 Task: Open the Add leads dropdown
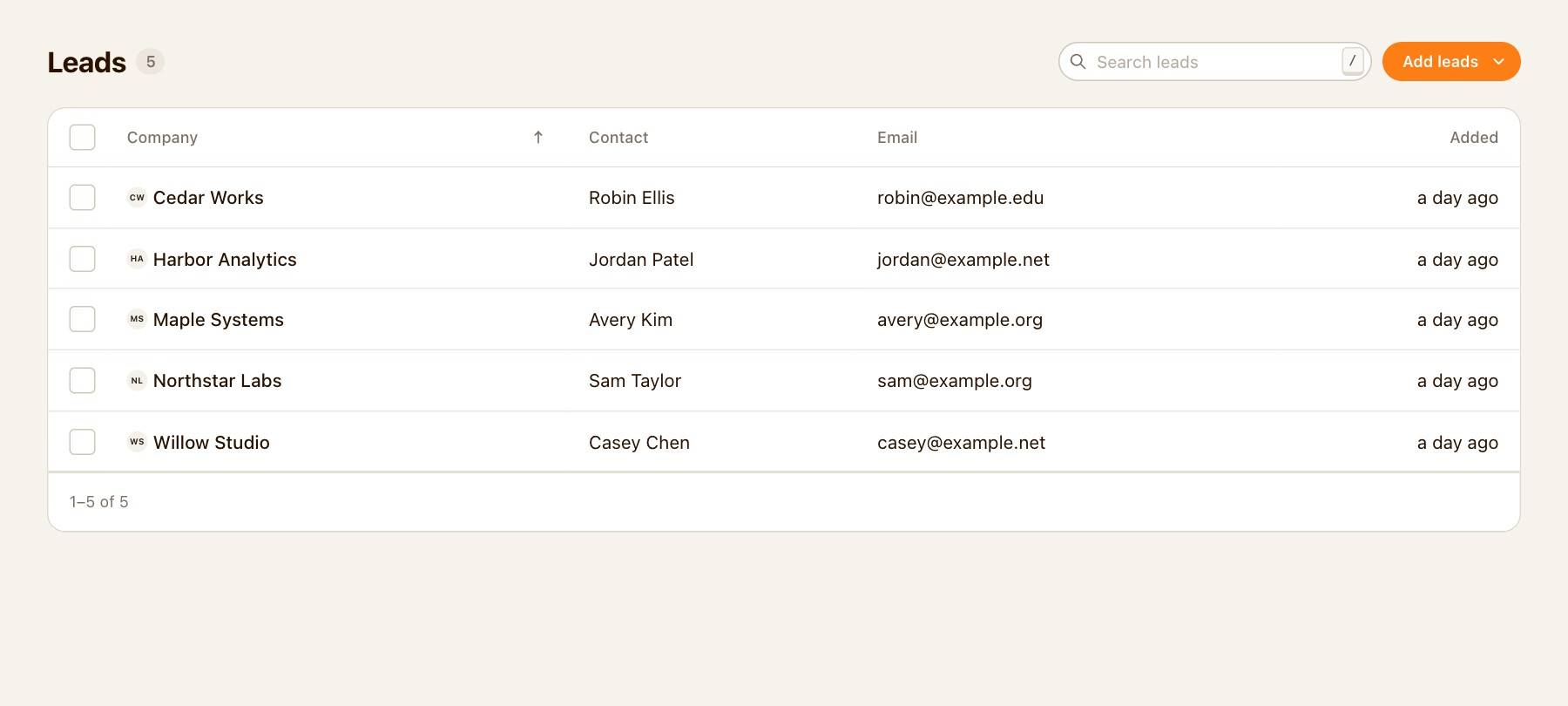(x=1451, y=62)
